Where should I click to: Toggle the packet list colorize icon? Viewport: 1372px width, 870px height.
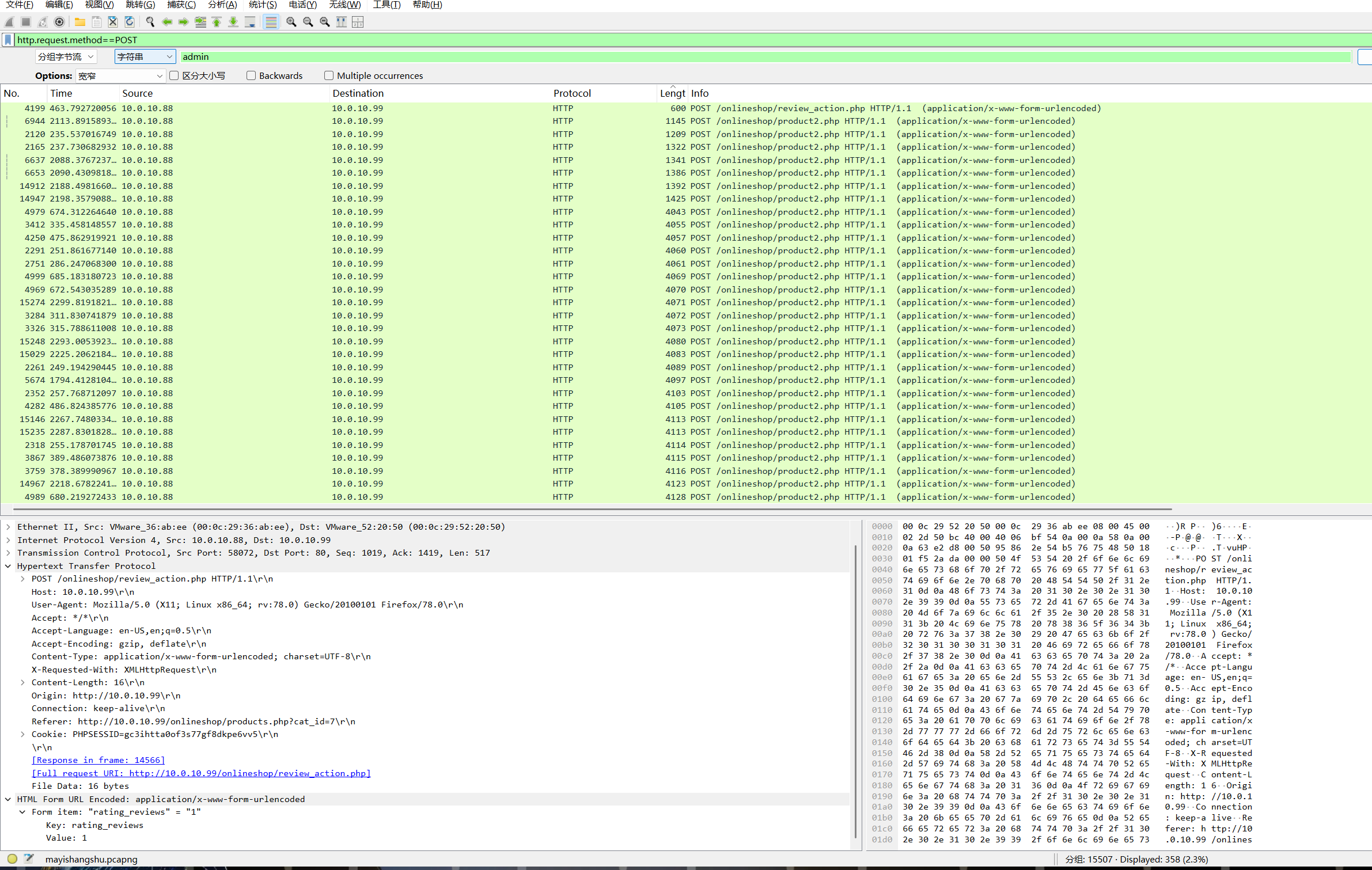point(271,22)
